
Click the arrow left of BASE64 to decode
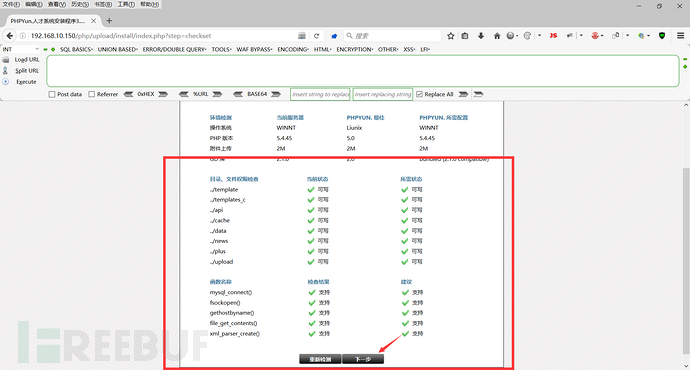coord(238,94)
